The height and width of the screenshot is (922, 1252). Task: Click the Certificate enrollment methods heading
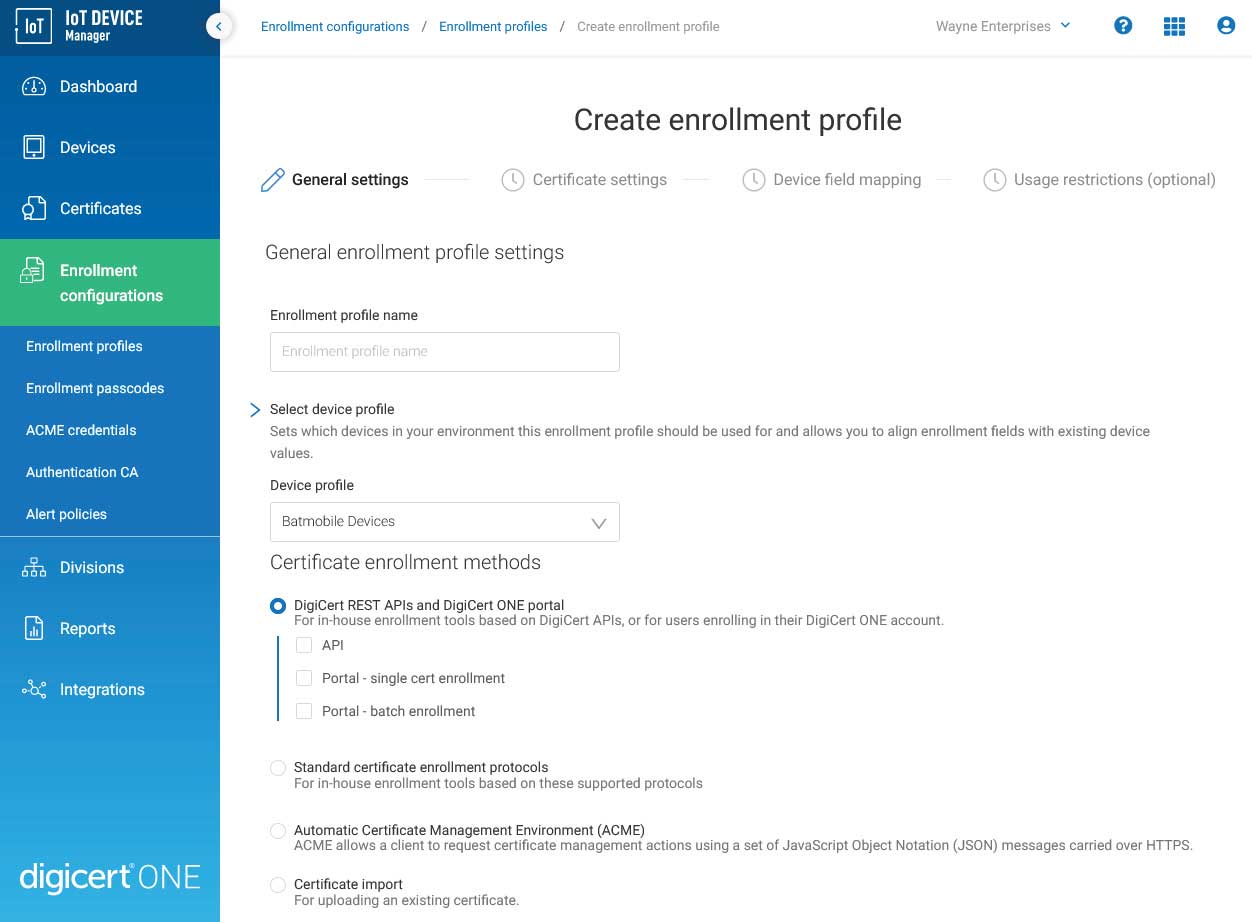coord(405,563)
